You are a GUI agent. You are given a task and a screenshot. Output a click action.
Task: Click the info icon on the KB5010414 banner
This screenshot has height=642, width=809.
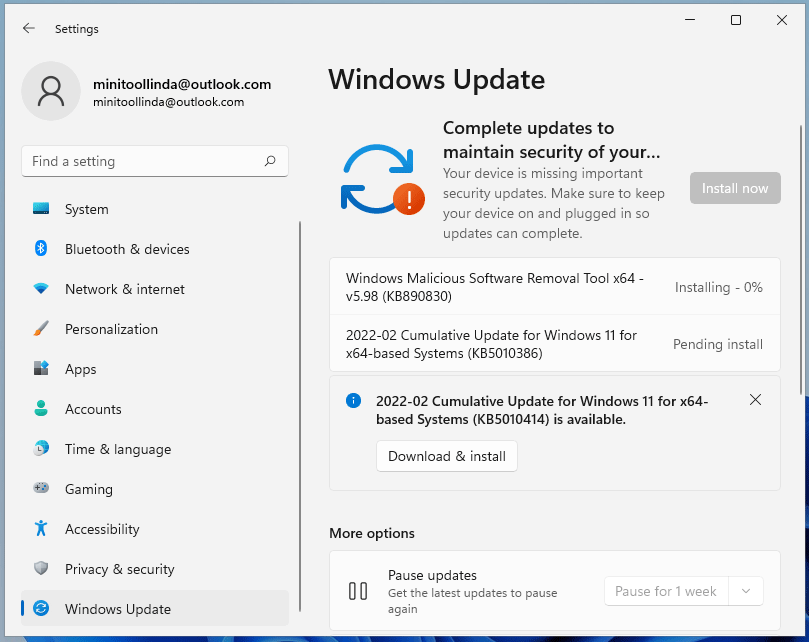click(352, 400)
